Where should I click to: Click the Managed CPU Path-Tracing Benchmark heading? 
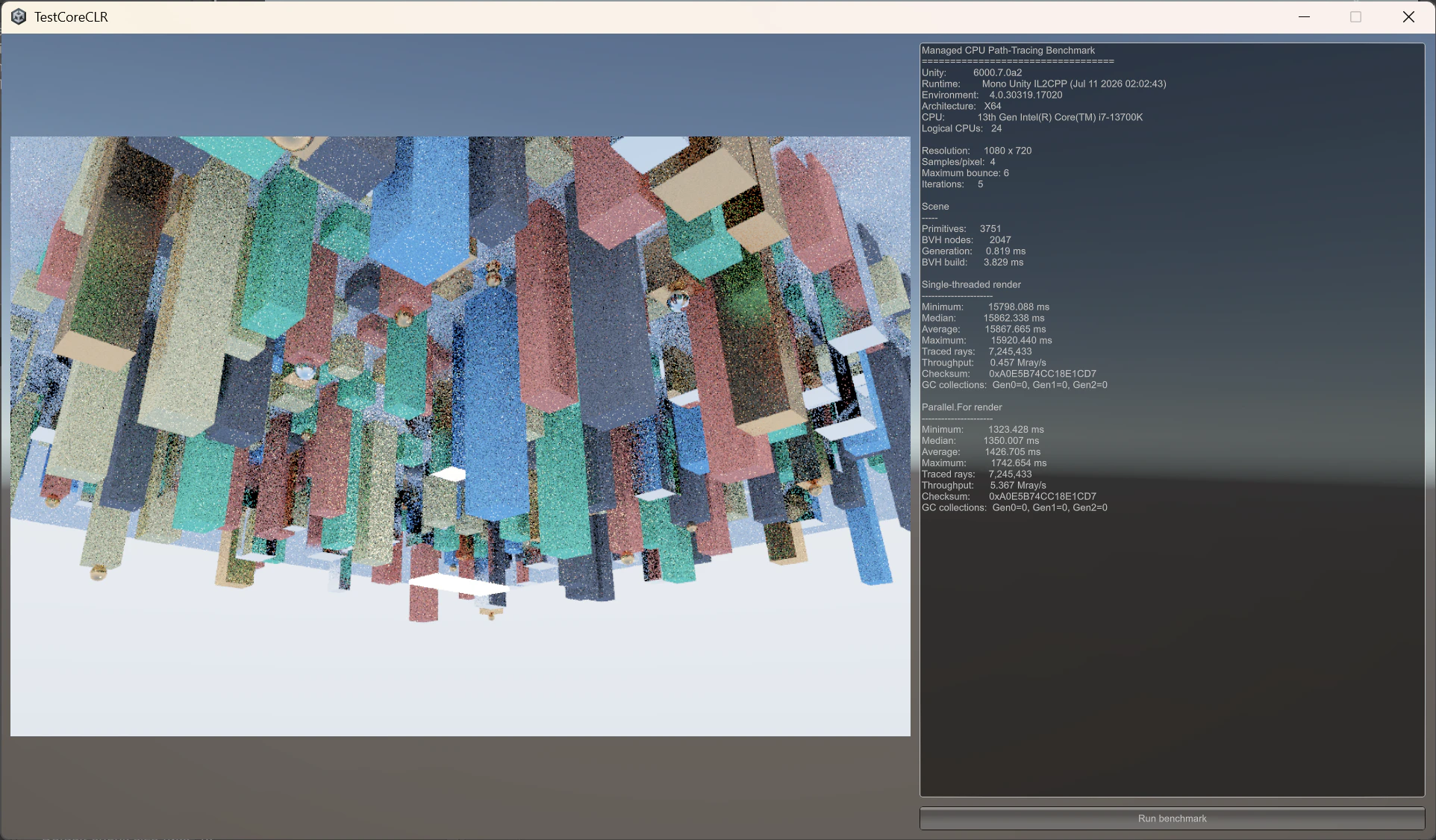click(x=1008, y=51)
